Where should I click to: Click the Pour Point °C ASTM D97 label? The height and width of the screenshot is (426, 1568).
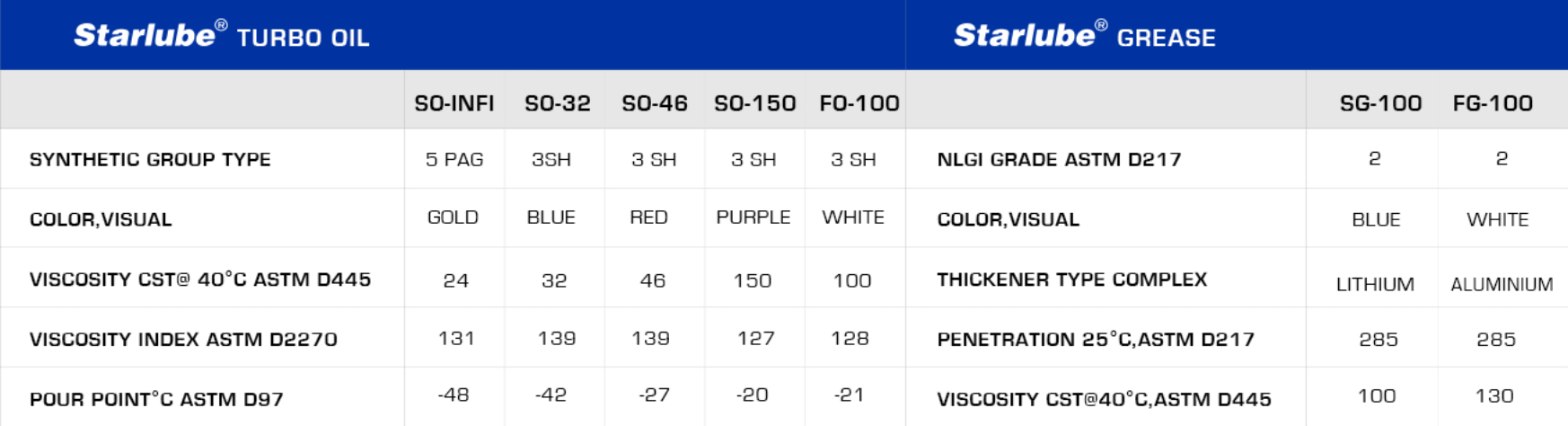coord(156,399)
